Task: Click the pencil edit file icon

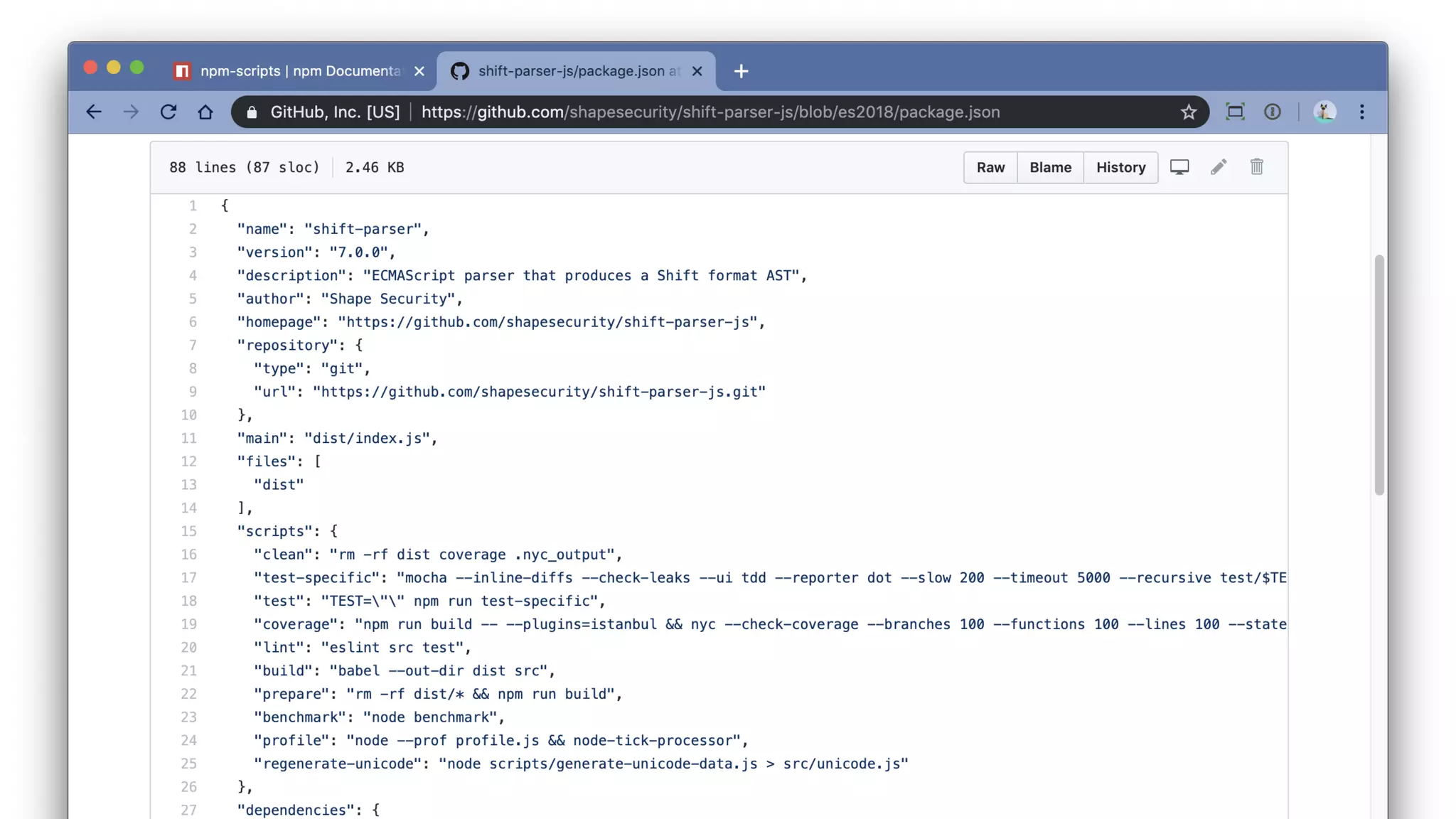Action: coord(1219,167)
